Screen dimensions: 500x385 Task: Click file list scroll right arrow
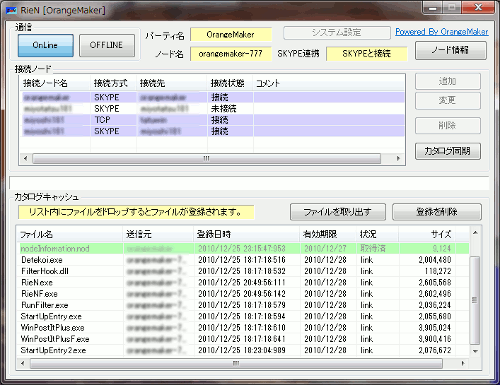463,363
